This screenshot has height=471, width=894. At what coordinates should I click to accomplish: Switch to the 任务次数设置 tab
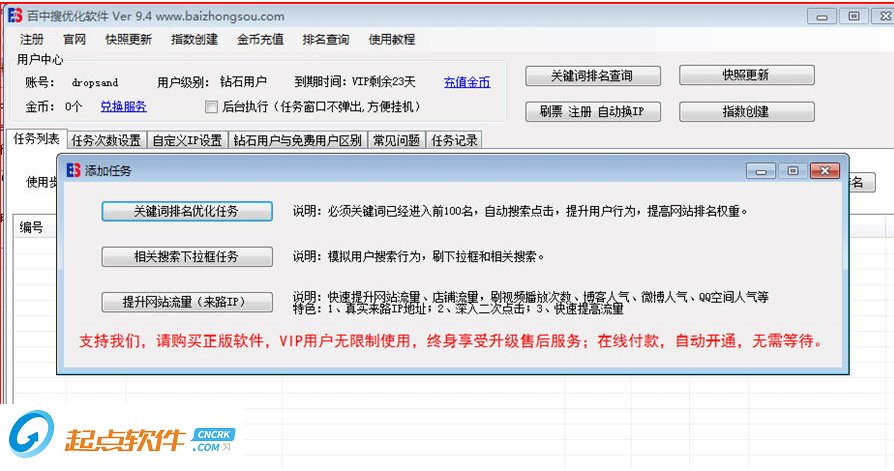(106, 140)
